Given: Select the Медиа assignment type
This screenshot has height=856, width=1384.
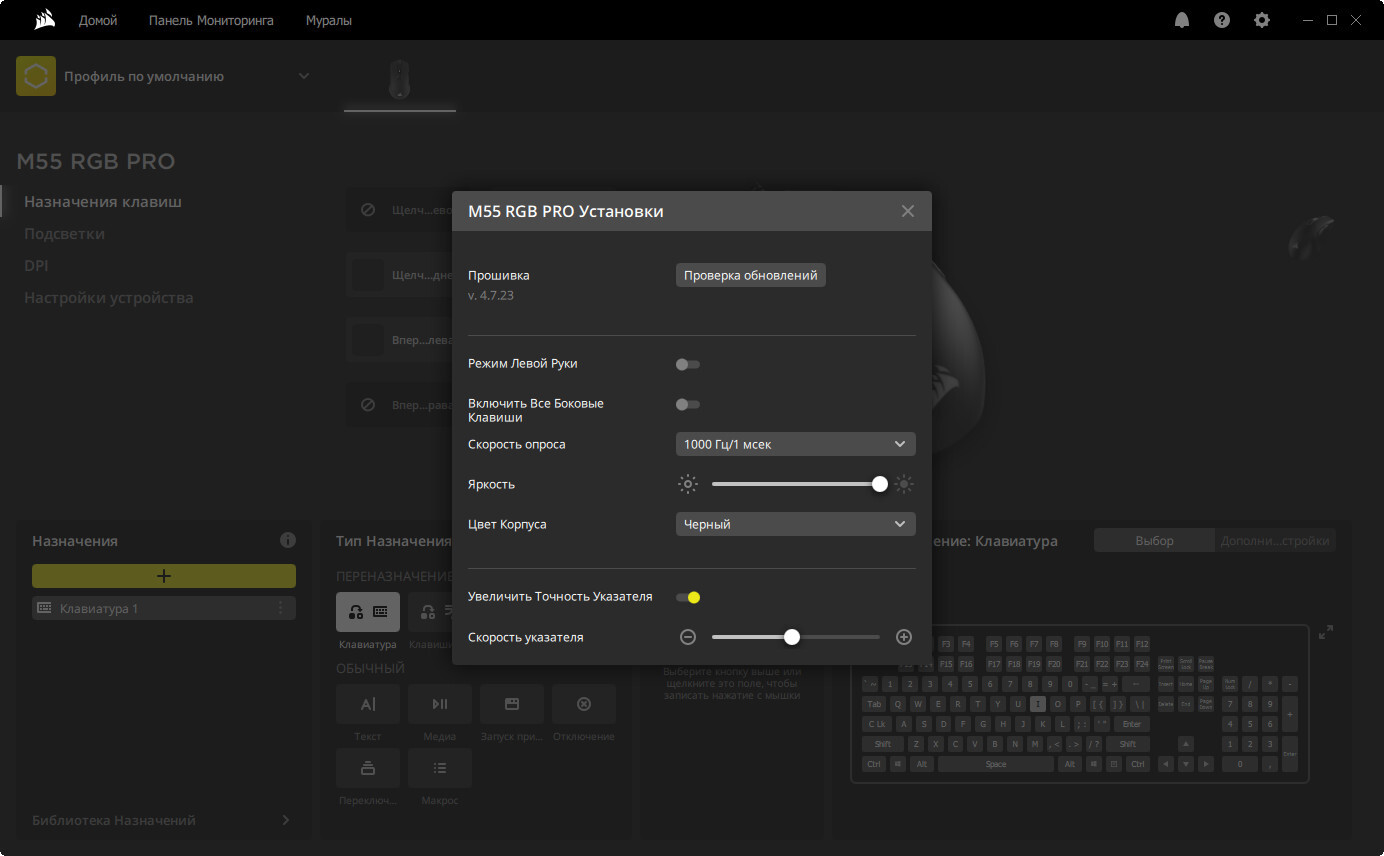Looking at the screenshot, I should coord(440,704).
